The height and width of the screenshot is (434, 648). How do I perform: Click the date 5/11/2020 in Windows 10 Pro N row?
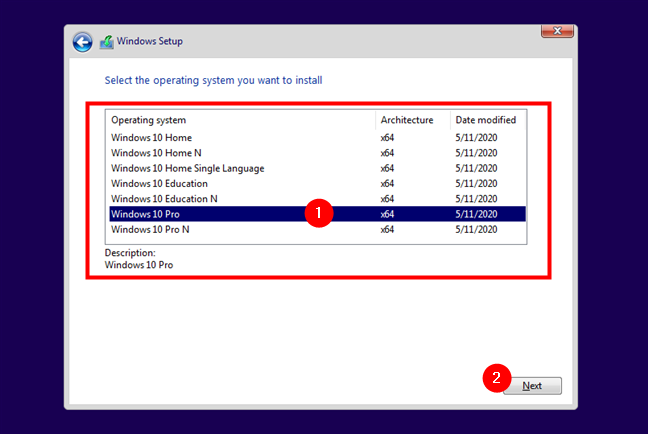coord(476,229)
